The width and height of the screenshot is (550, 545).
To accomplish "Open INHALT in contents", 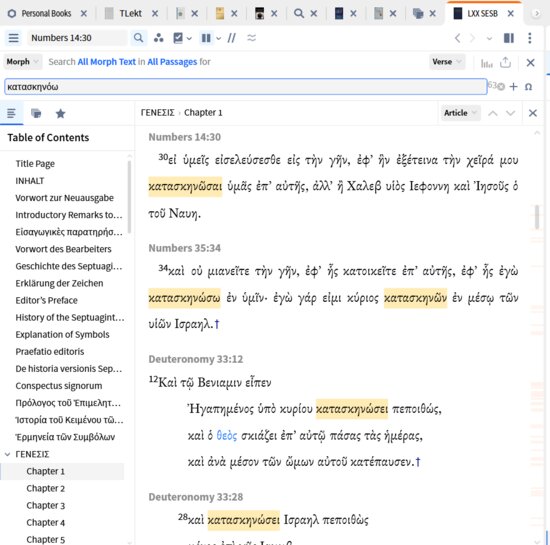I will (x=29, y=181).
